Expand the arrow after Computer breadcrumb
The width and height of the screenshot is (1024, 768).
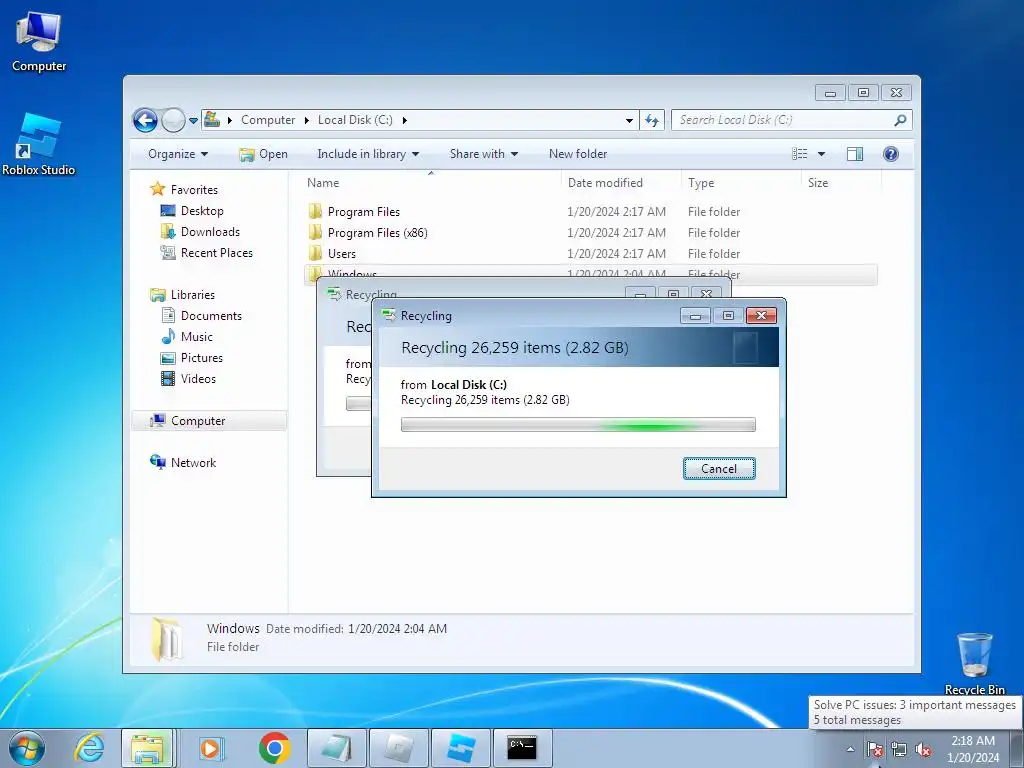(307, 120)
